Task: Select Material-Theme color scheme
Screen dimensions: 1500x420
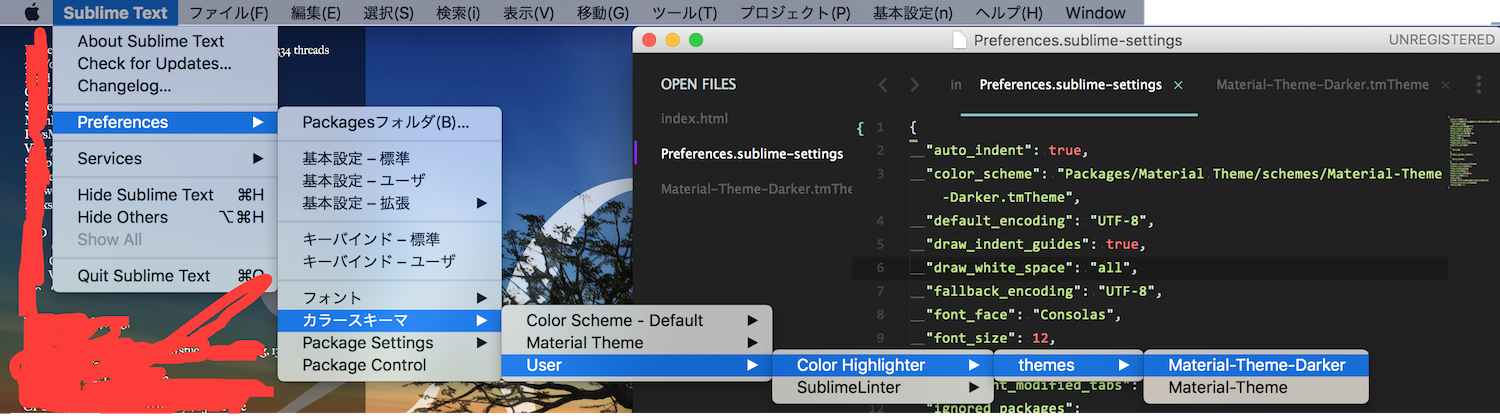Action: tap(1256, 387)
